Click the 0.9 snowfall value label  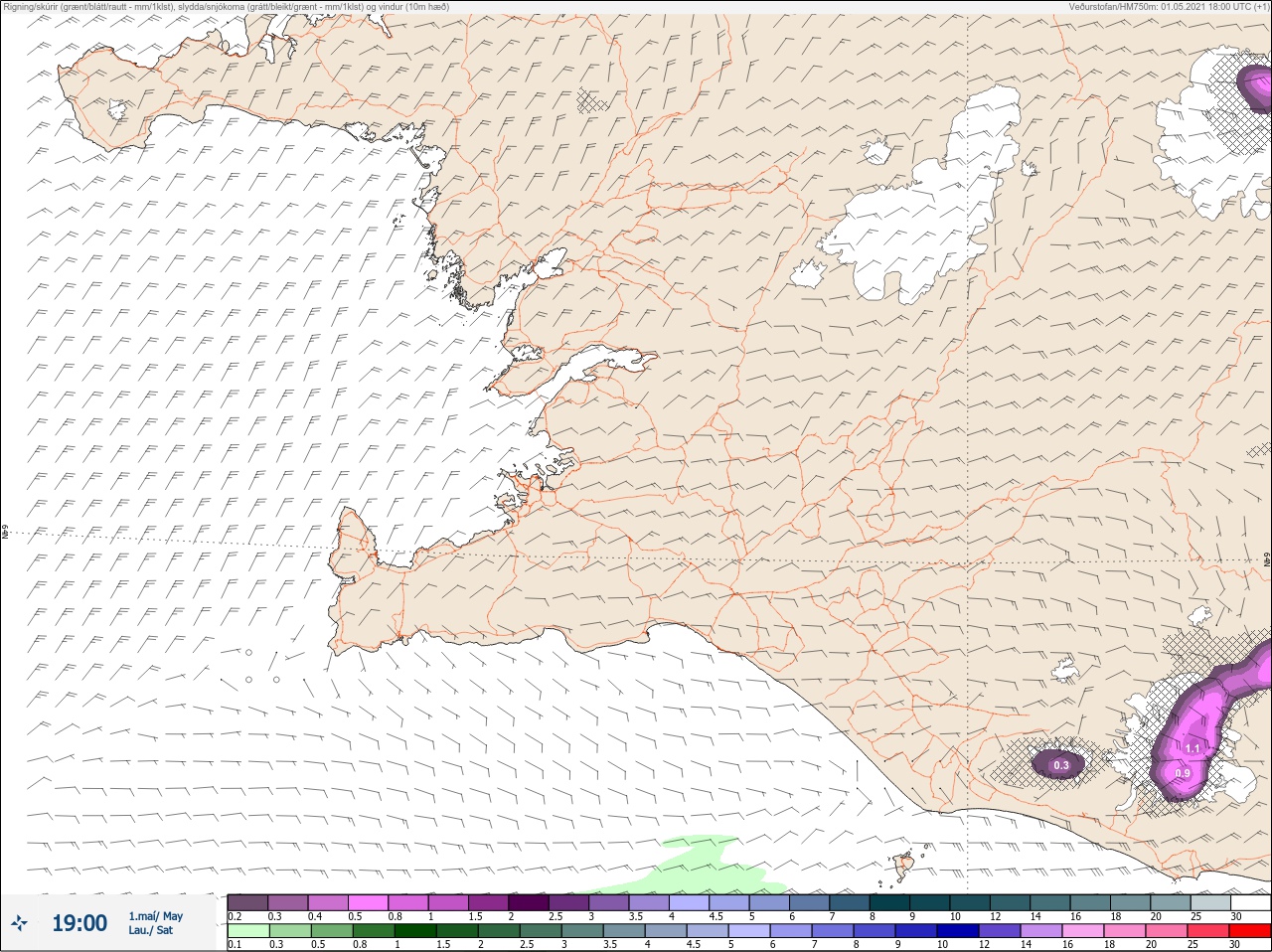point(1183,773)
